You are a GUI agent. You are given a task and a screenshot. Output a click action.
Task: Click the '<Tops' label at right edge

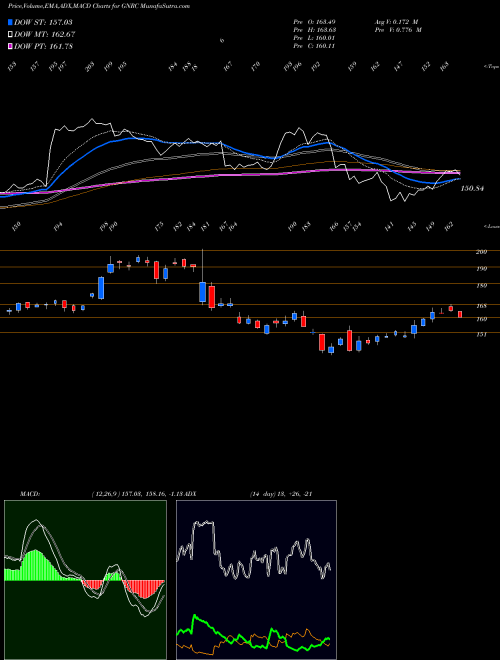pos(491,67)
